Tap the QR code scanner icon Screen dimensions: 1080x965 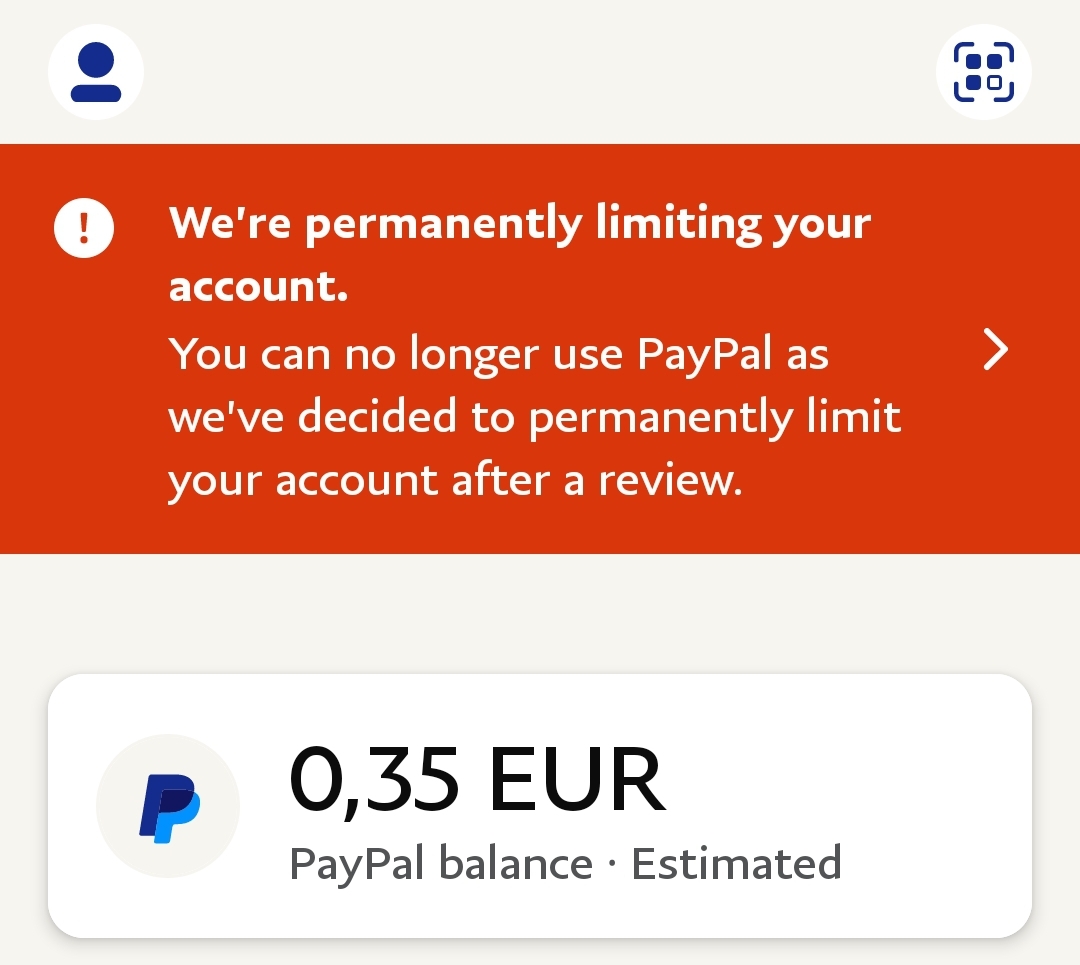pos(984,72)
